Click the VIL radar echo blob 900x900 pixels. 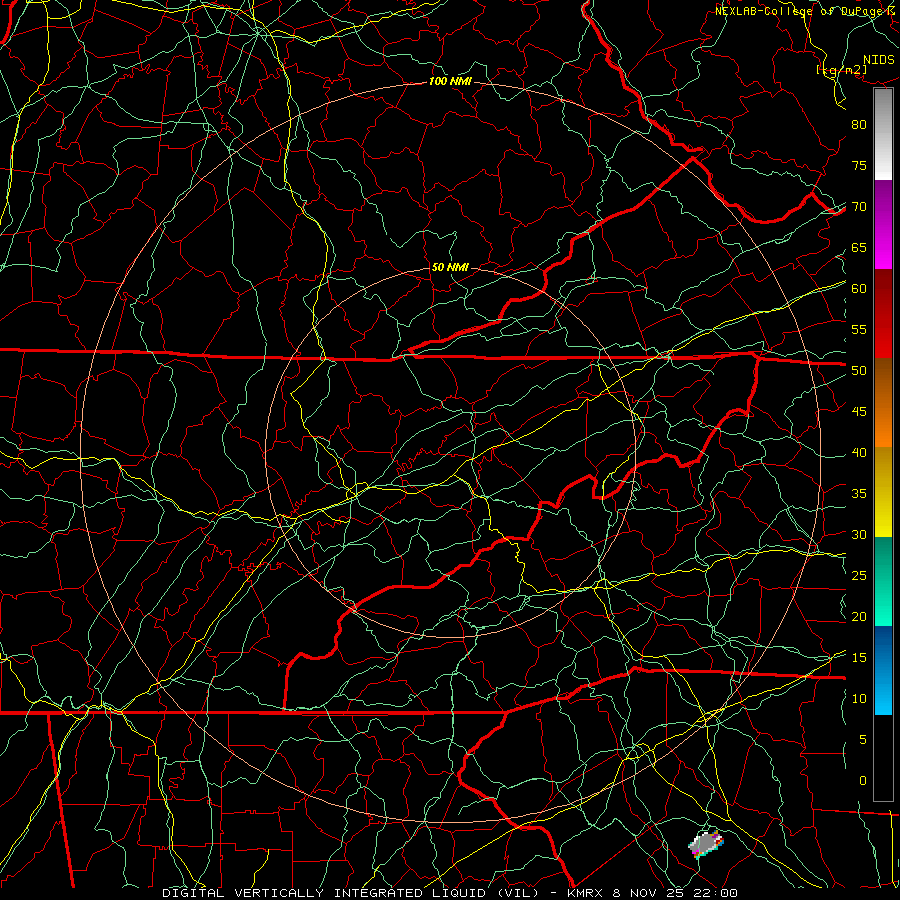click(706, 844)
